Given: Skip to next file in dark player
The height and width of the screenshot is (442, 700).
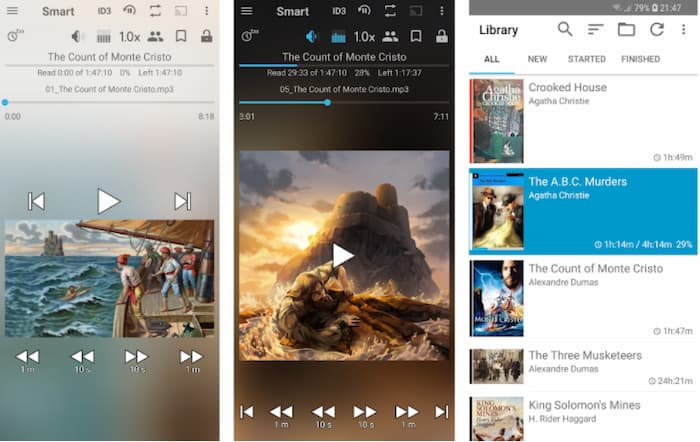Looking at the screenshot, I should pos(442,412).
